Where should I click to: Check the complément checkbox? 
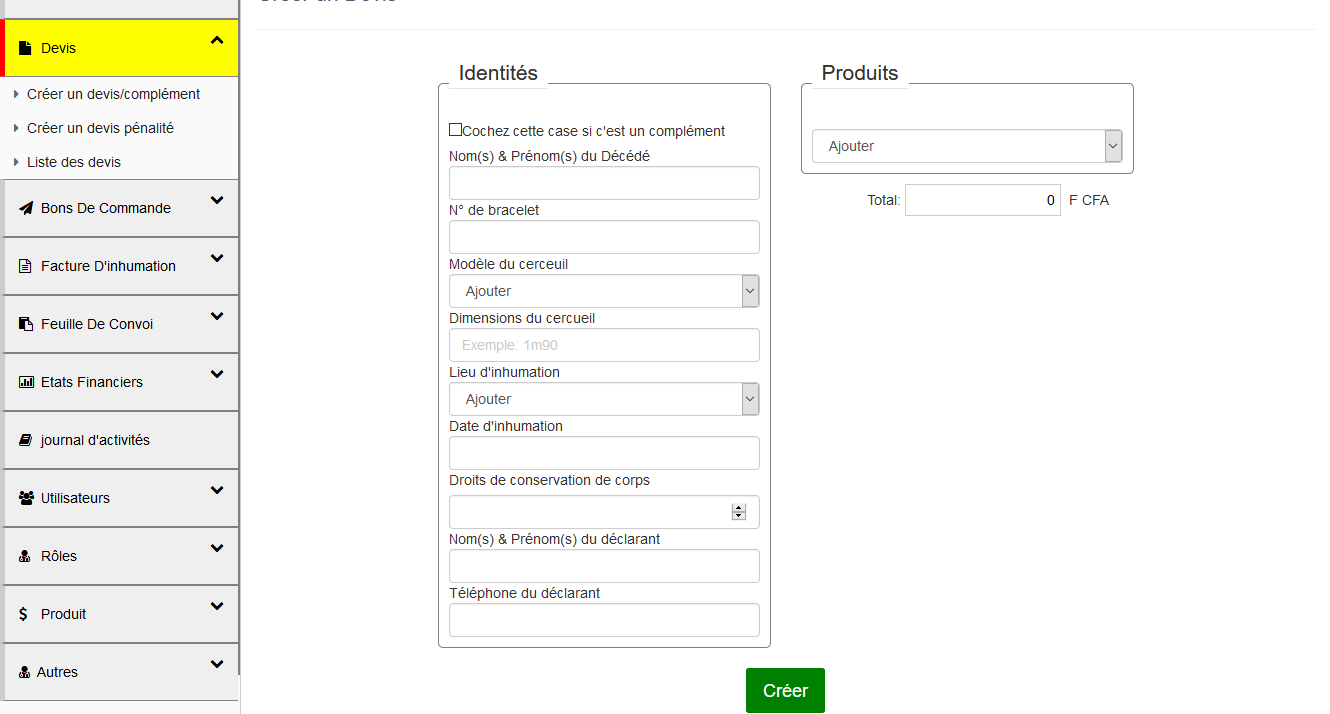456,130
